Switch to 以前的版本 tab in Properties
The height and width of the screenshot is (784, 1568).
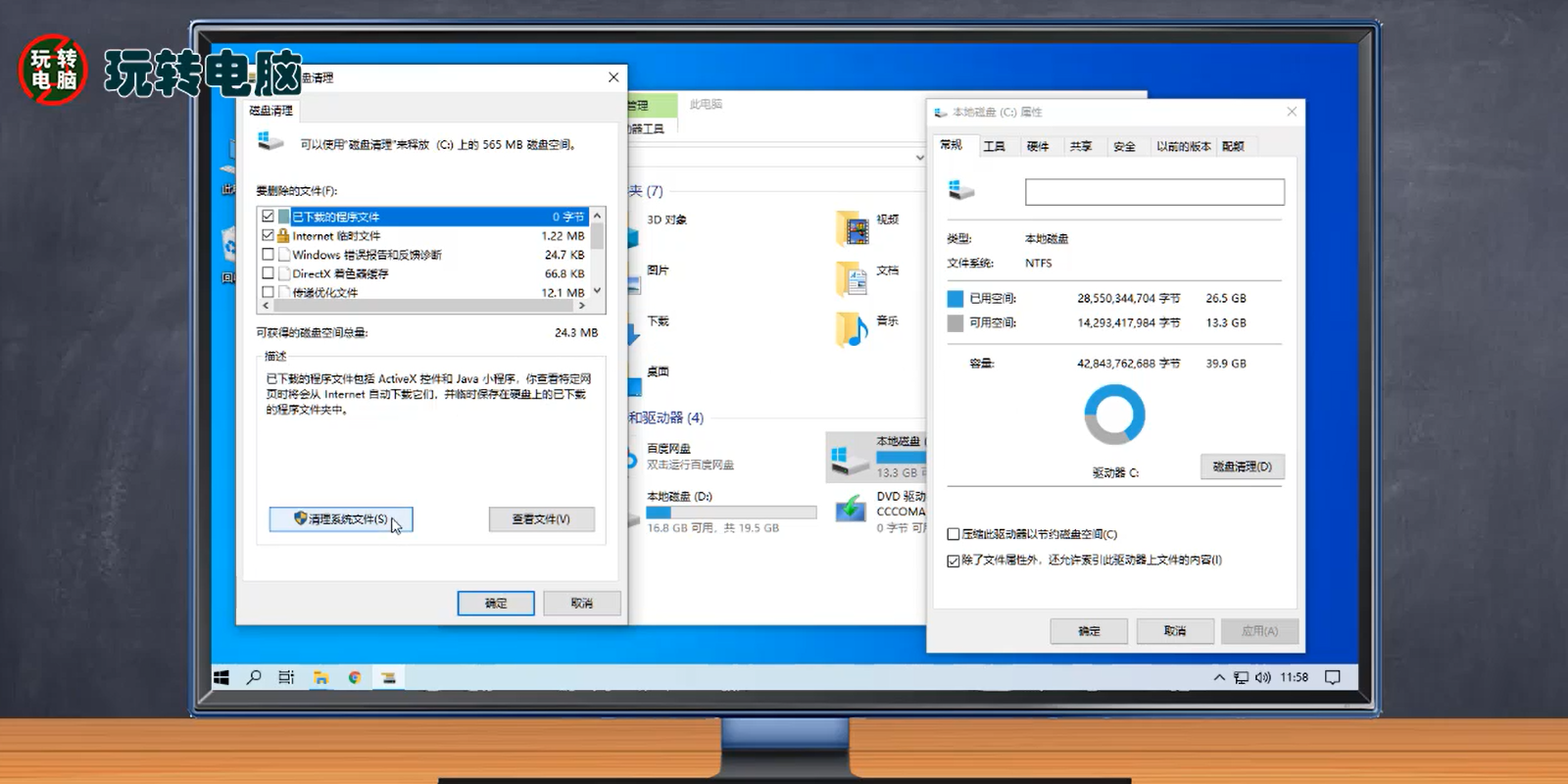pyautogui.click(x=1183, y=146)
